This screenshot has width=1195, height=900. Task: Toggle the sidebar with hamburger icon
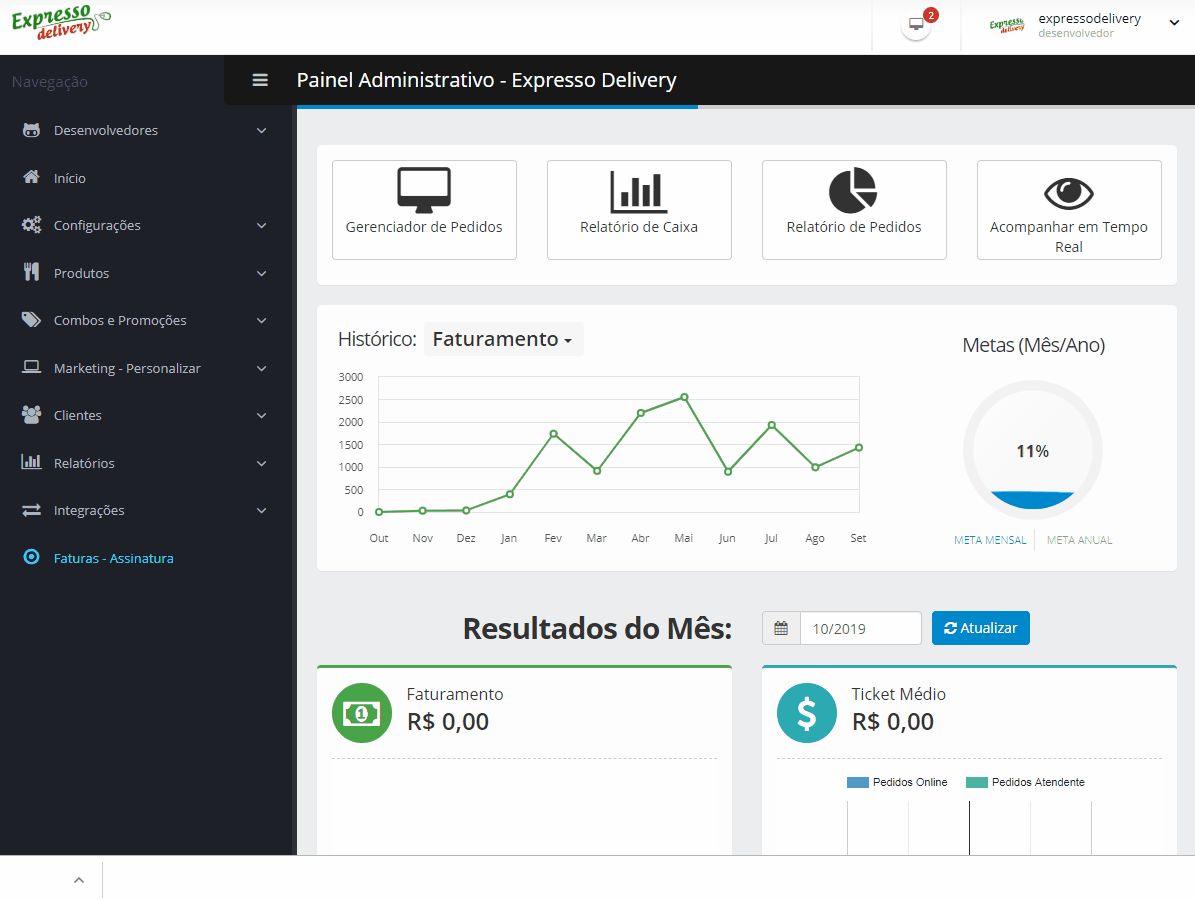(x=260, y=80)
